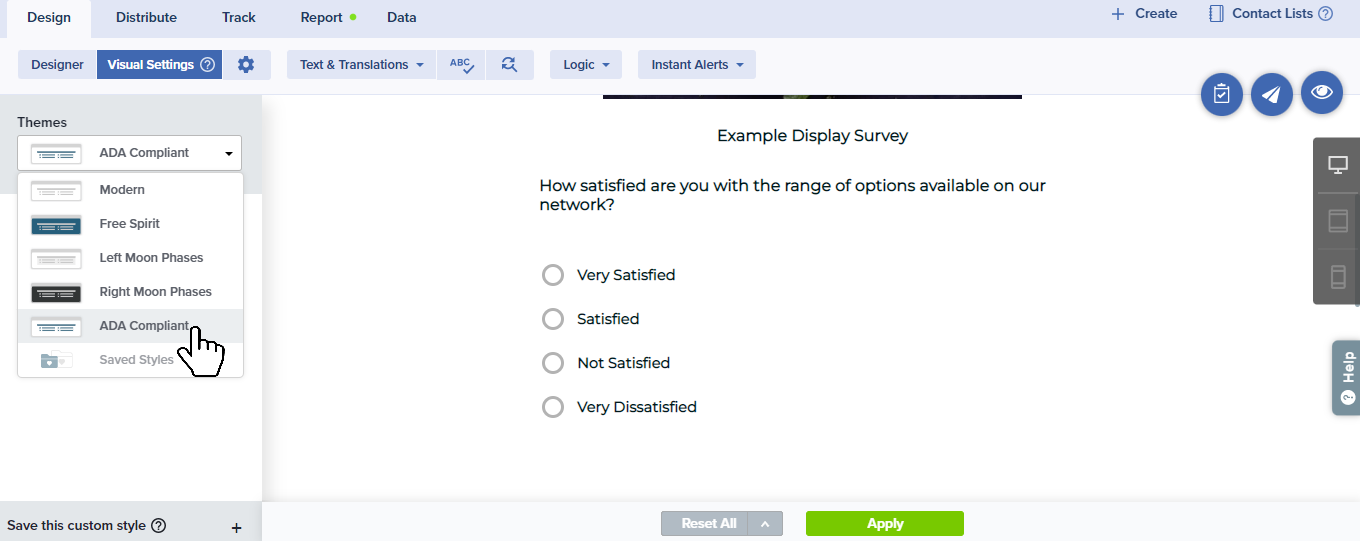The width and height of the screenshot is (1360, 541).
Task: Click the refresh translations icon
Action: point(509,65)
